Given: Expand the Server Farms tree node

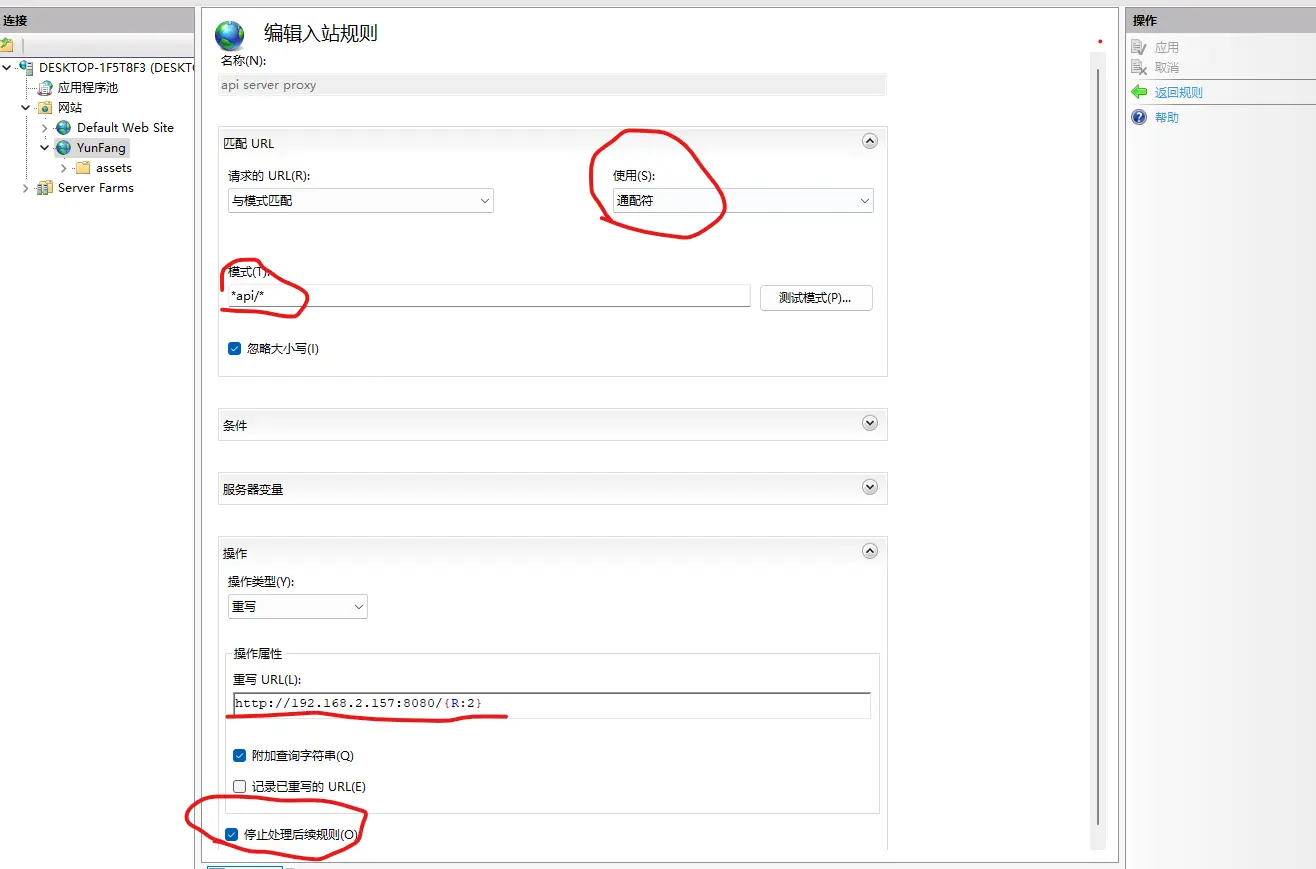Looking at the screenshot, I should pos(26,188).
